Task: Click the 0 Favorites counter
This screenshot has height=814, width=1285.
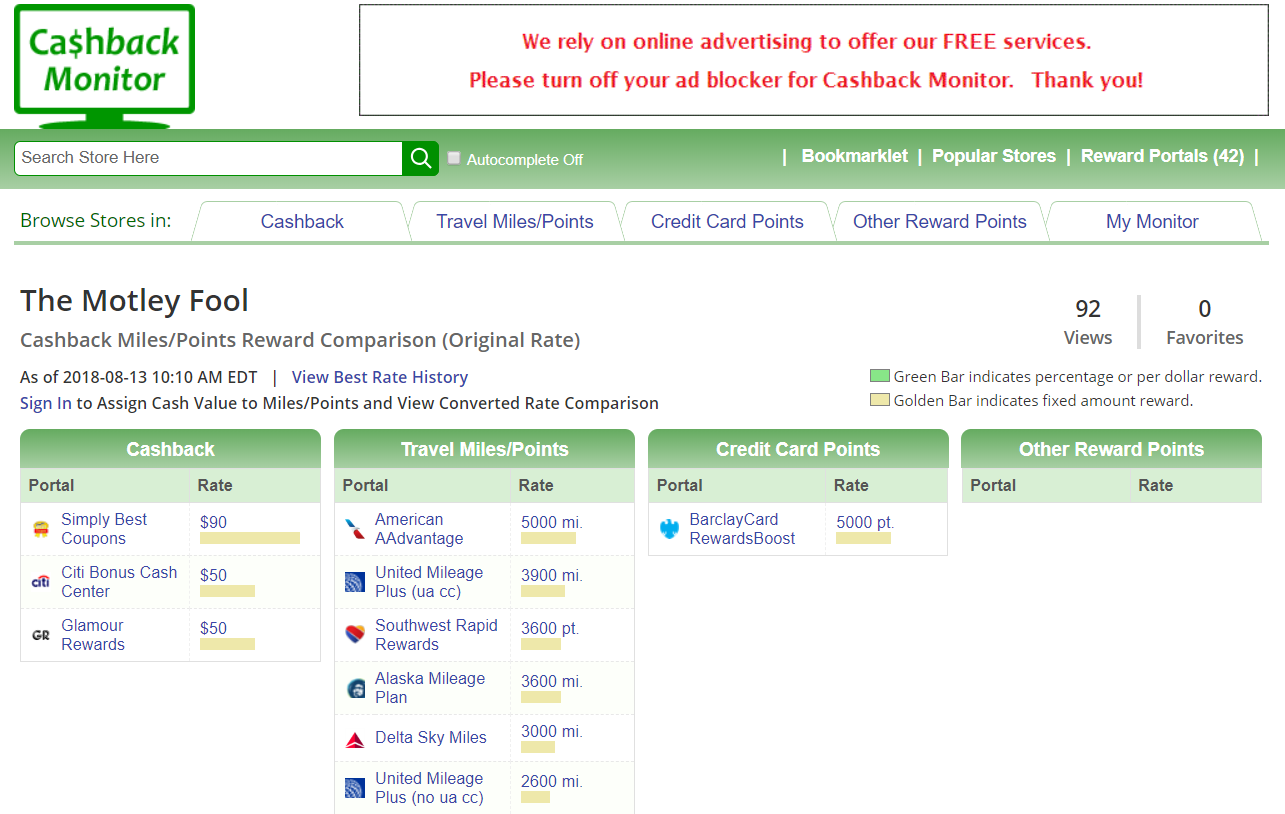Action: [x=1205, y=322]
